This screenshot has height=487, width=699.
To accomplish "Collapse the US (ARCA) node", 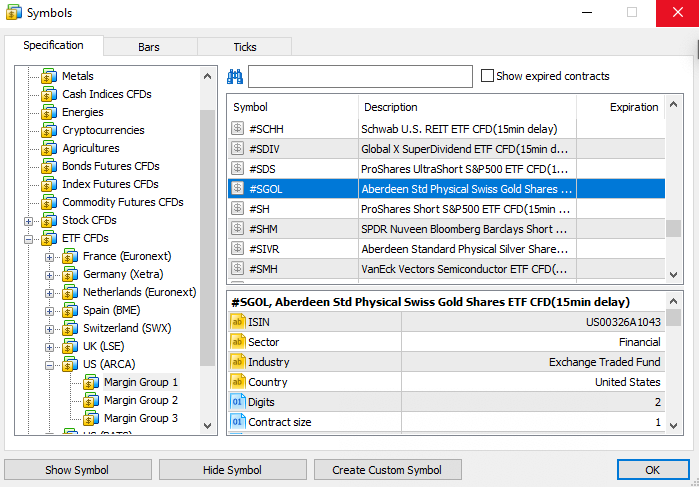I will [x=49, y=365].
